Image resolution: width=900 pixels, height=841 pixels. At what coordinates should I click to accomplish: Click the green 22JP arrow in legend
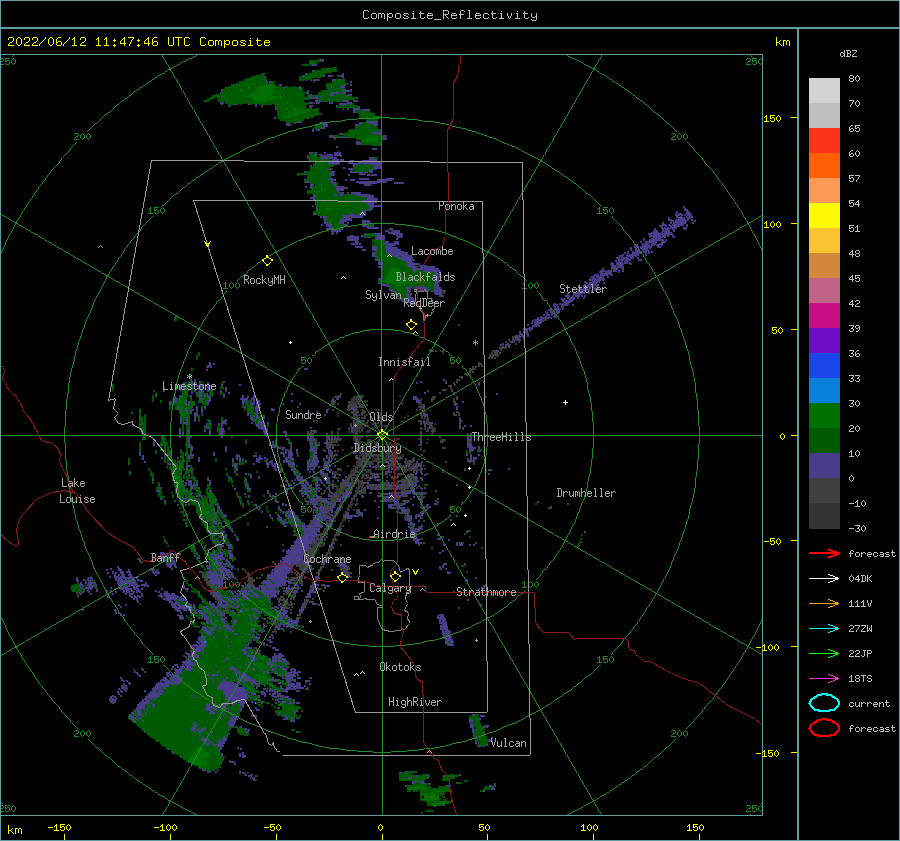coord(824,653)
